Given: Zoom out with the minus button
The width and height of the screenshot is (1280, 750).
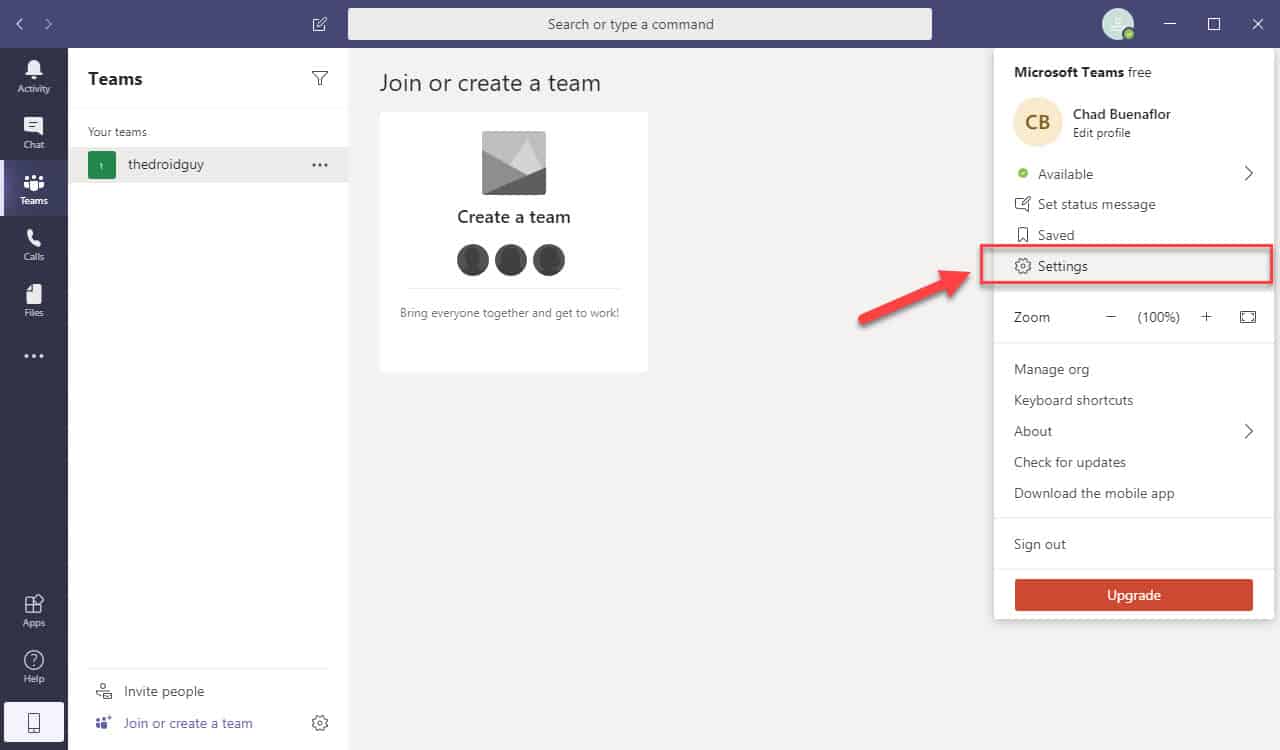Looking at the screenshot, I should [1110, 317].
